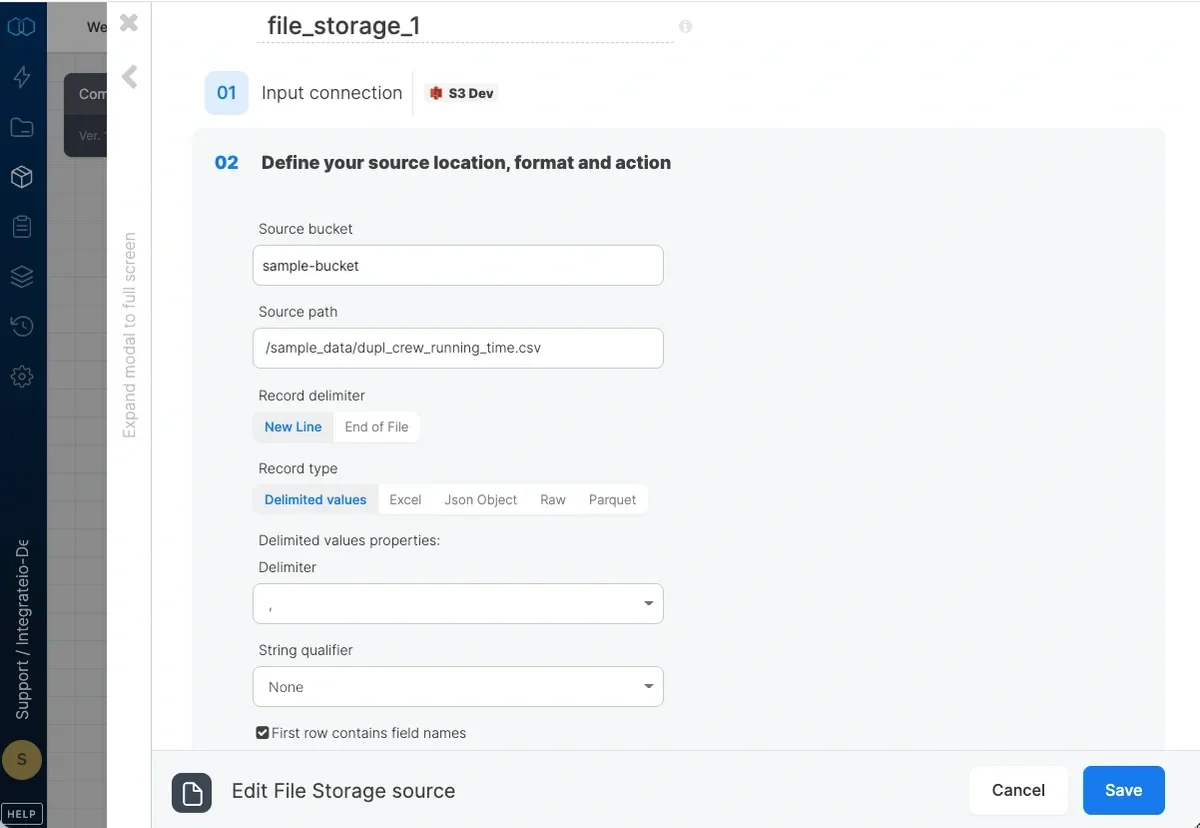1200x828 pixels.
Task: Collapse the modal with the back chevron
Action: (x=127, y=76)
